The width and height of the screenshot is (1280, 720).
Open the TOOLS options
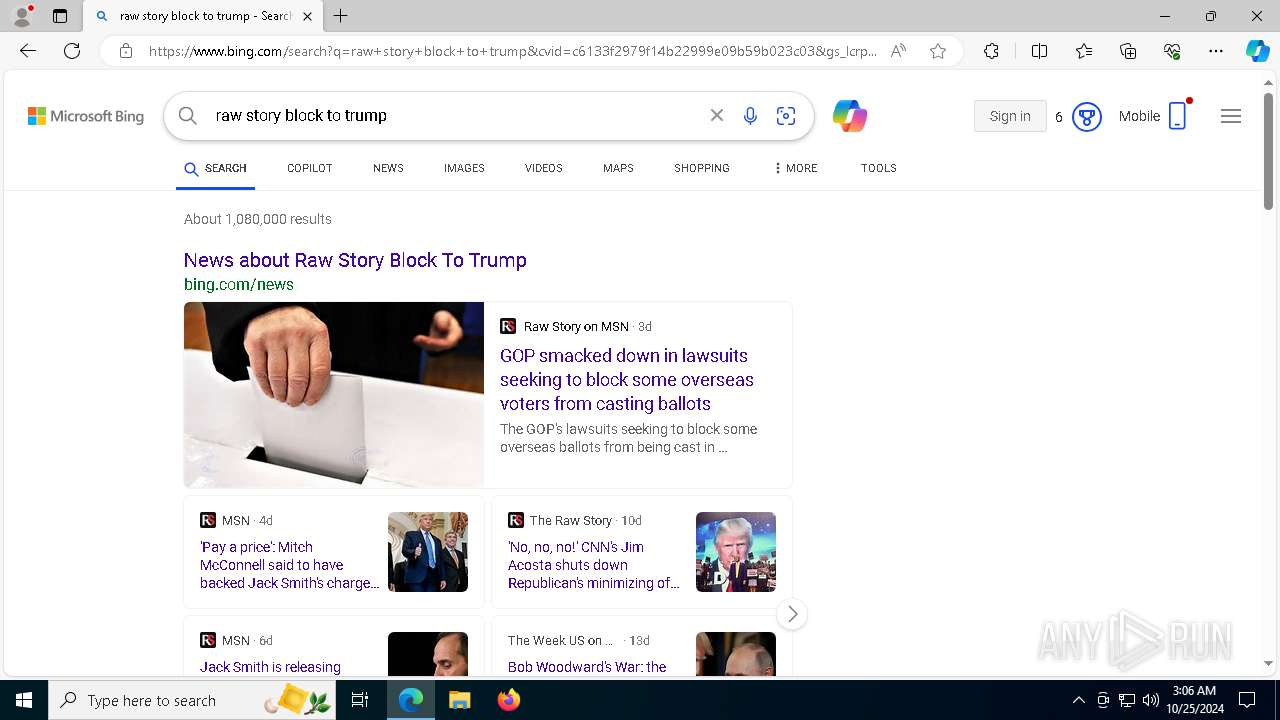(x=879, y=168)
